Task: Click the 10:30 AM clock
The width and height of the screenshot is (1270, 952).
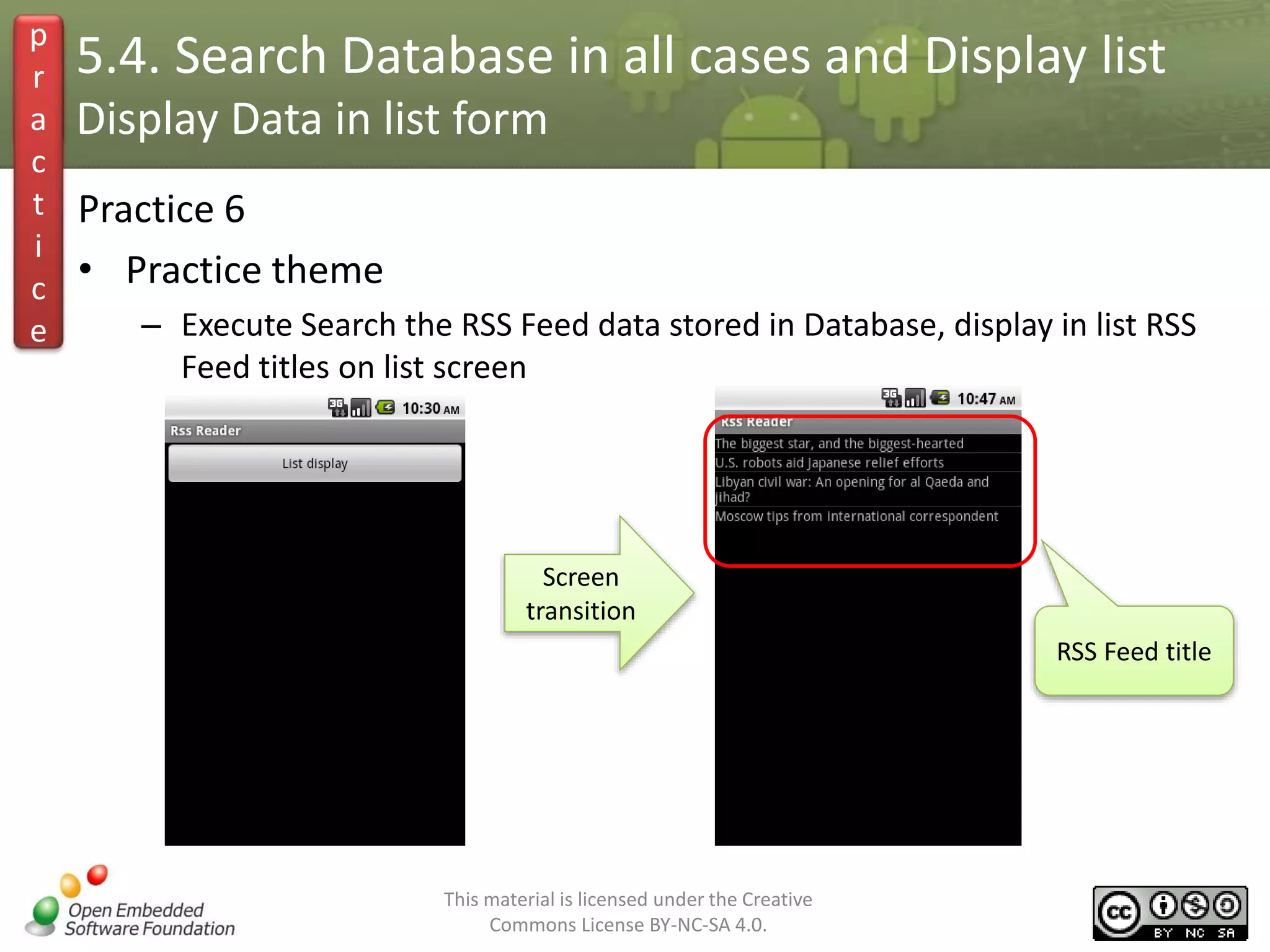Action: pyautogui.click(x=430, y=408)
